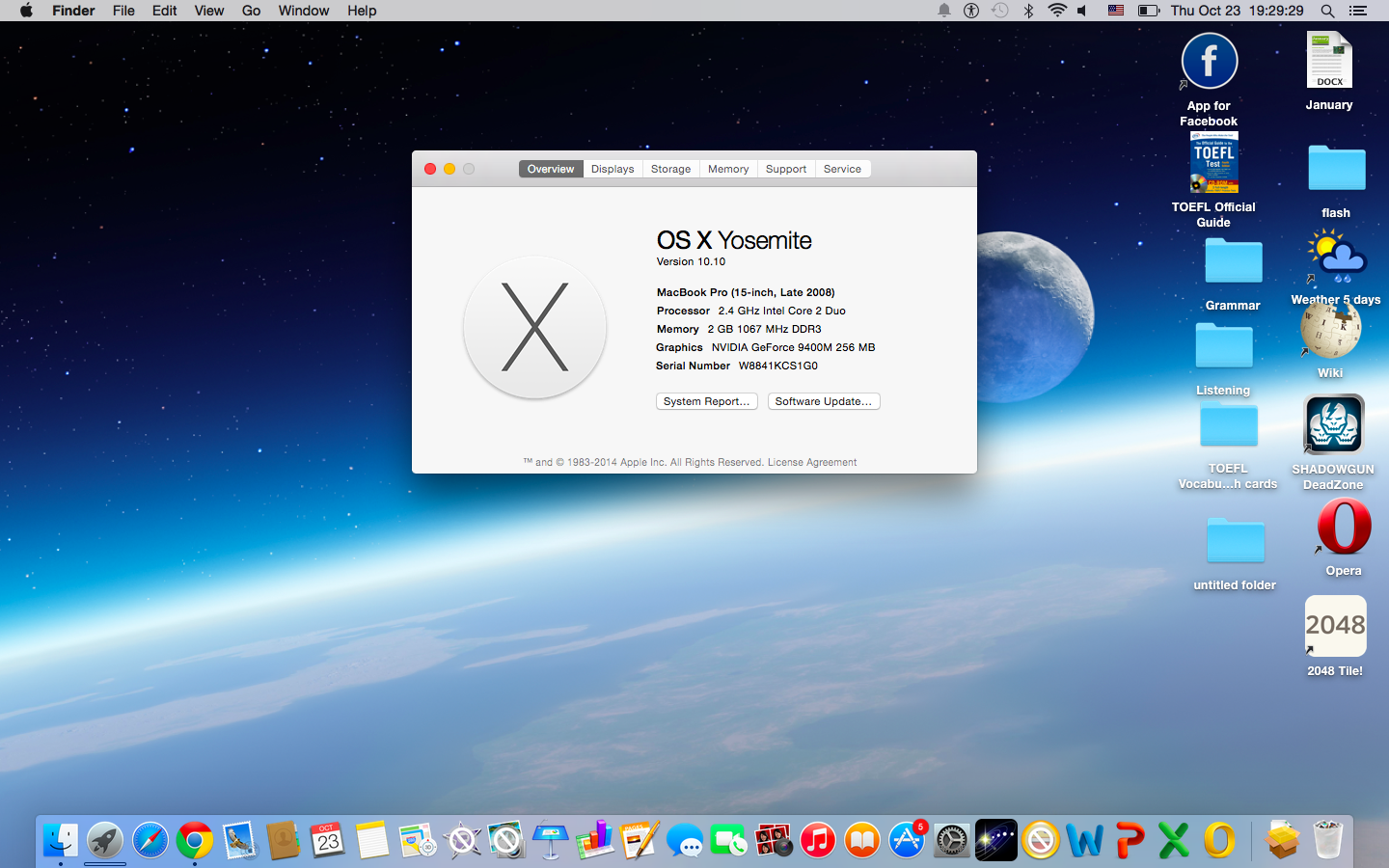Image resolution: width=1389 pixels, height=868 pixels.
Task: Select the Grammar folder on desktop
Action: tap(1233, 261)
